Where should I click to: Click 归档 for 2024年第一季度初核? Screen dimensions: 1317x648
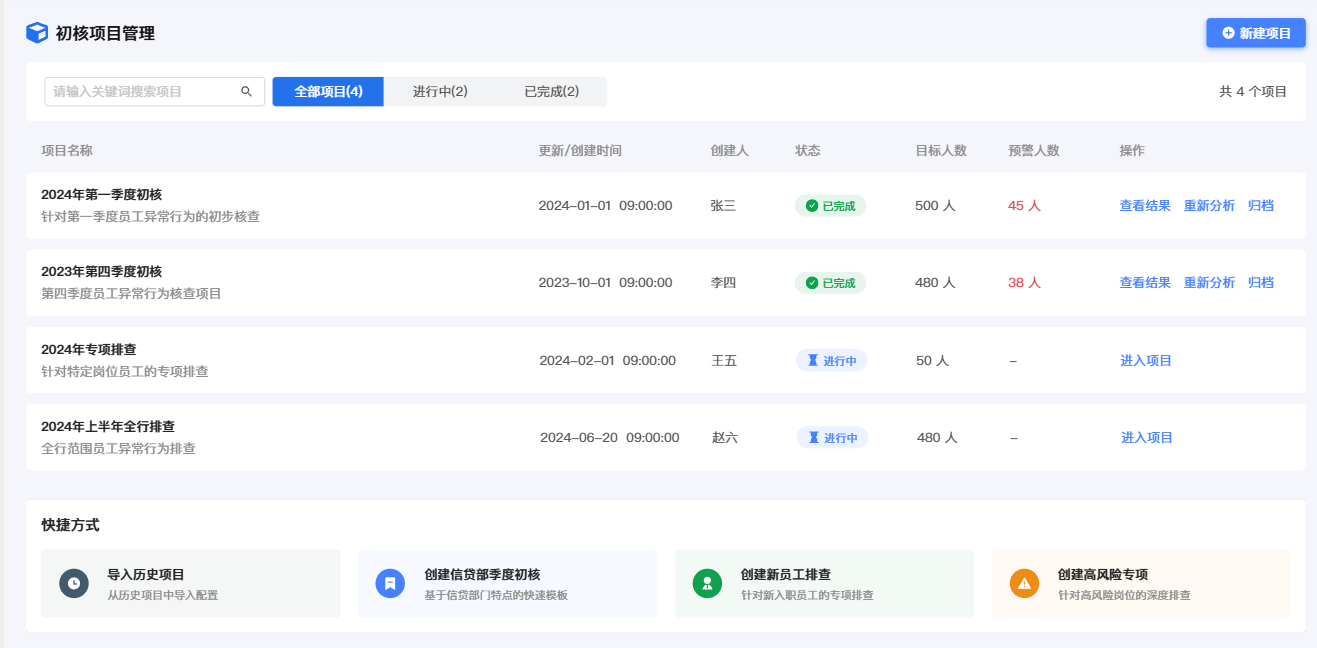pos(1260,206)
